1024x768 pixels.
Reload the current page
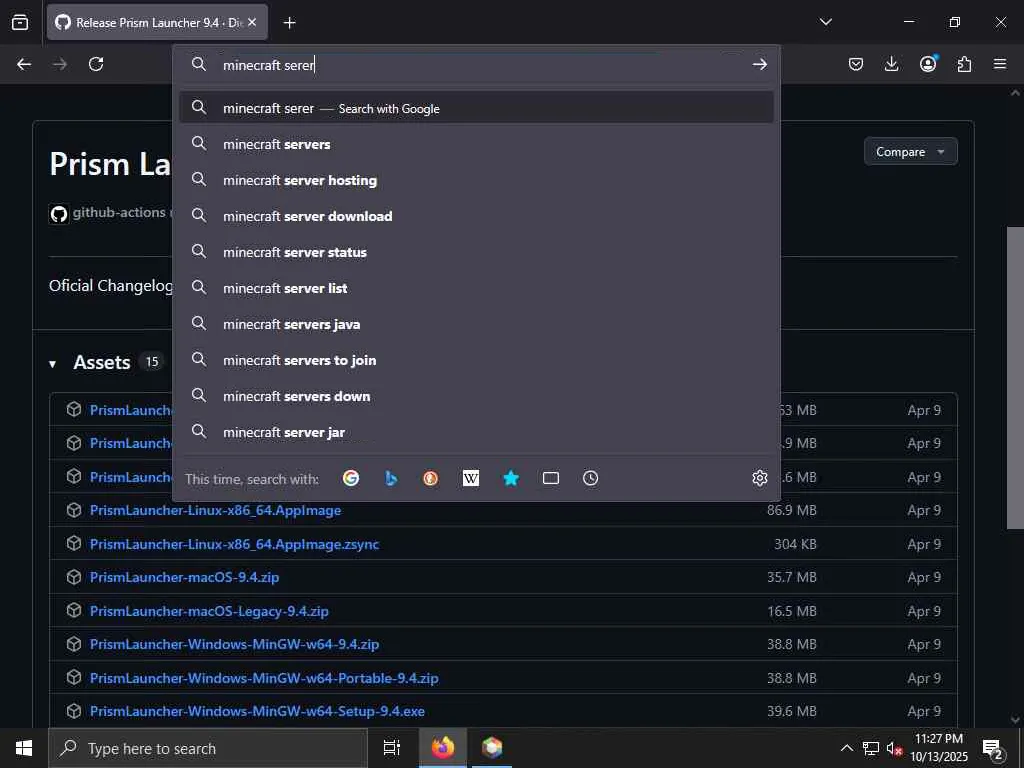[96, 64]
